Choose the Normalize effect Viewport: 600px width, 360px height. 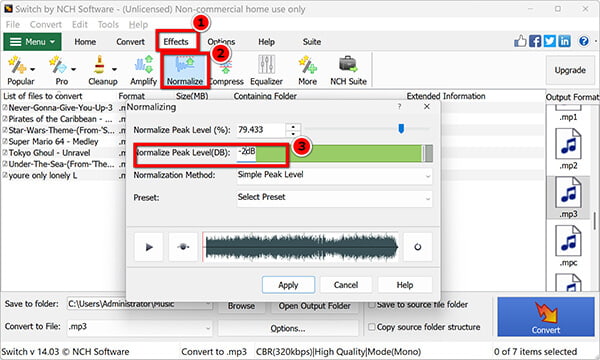[x=185, y=71]
